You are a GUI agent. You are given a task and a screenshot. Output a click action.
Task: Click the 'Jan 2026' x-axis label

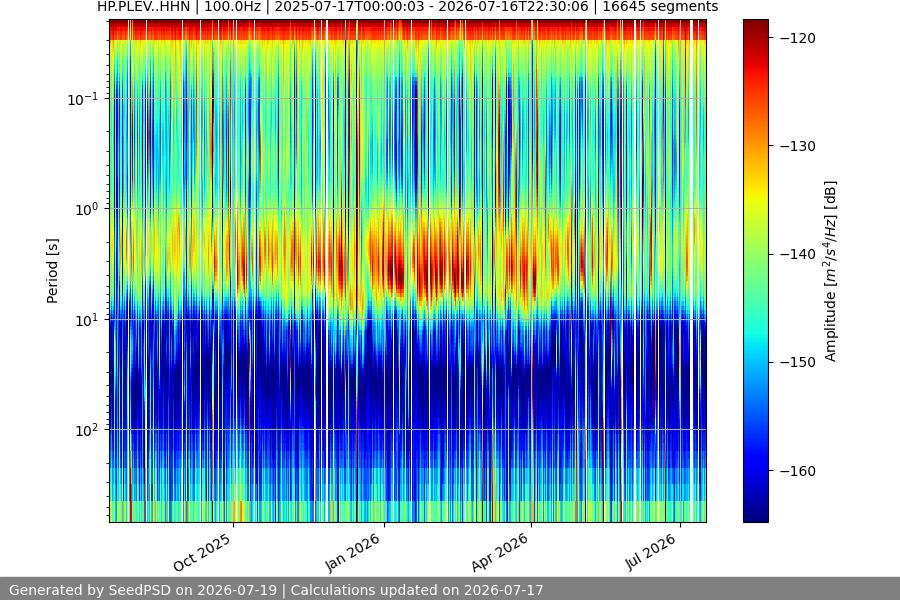[352, 552]
